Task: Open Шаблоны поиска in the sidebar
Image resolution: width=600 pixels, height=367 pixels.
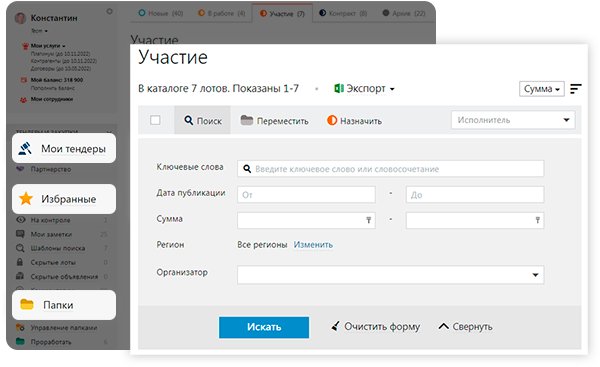Action: tap(58, 248)
